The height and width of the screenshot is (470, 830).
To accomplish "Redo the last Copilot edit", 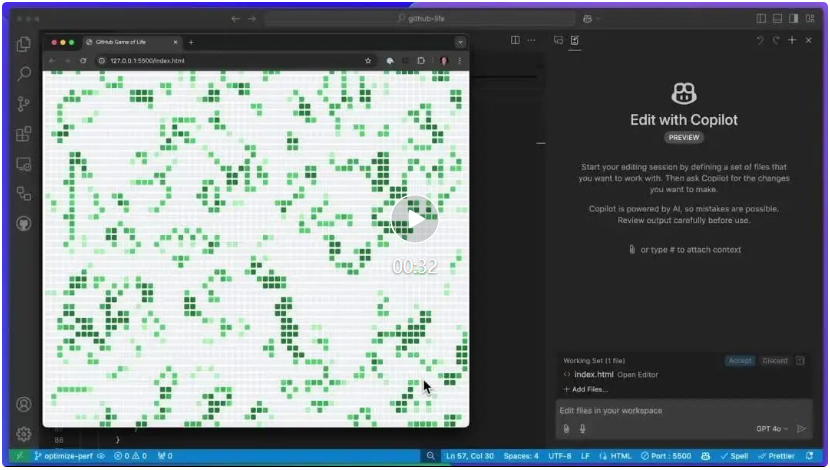I will click(776, 40).
